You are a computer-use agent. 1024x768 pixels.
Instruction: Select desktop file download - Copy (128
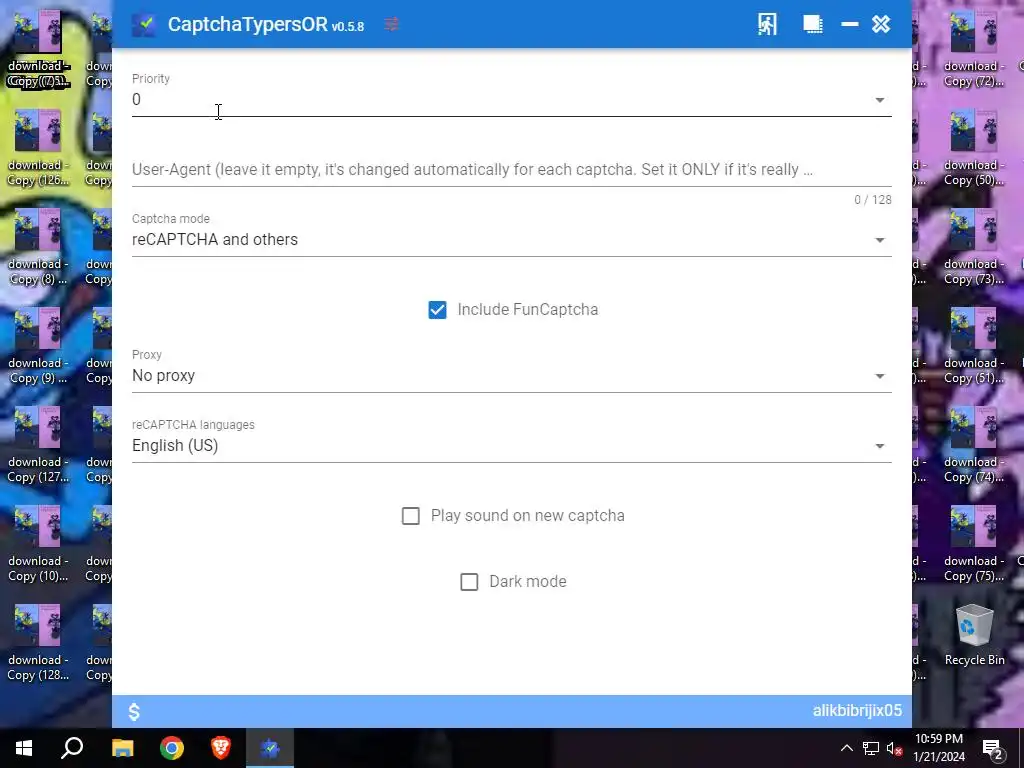tap(37, 643)
